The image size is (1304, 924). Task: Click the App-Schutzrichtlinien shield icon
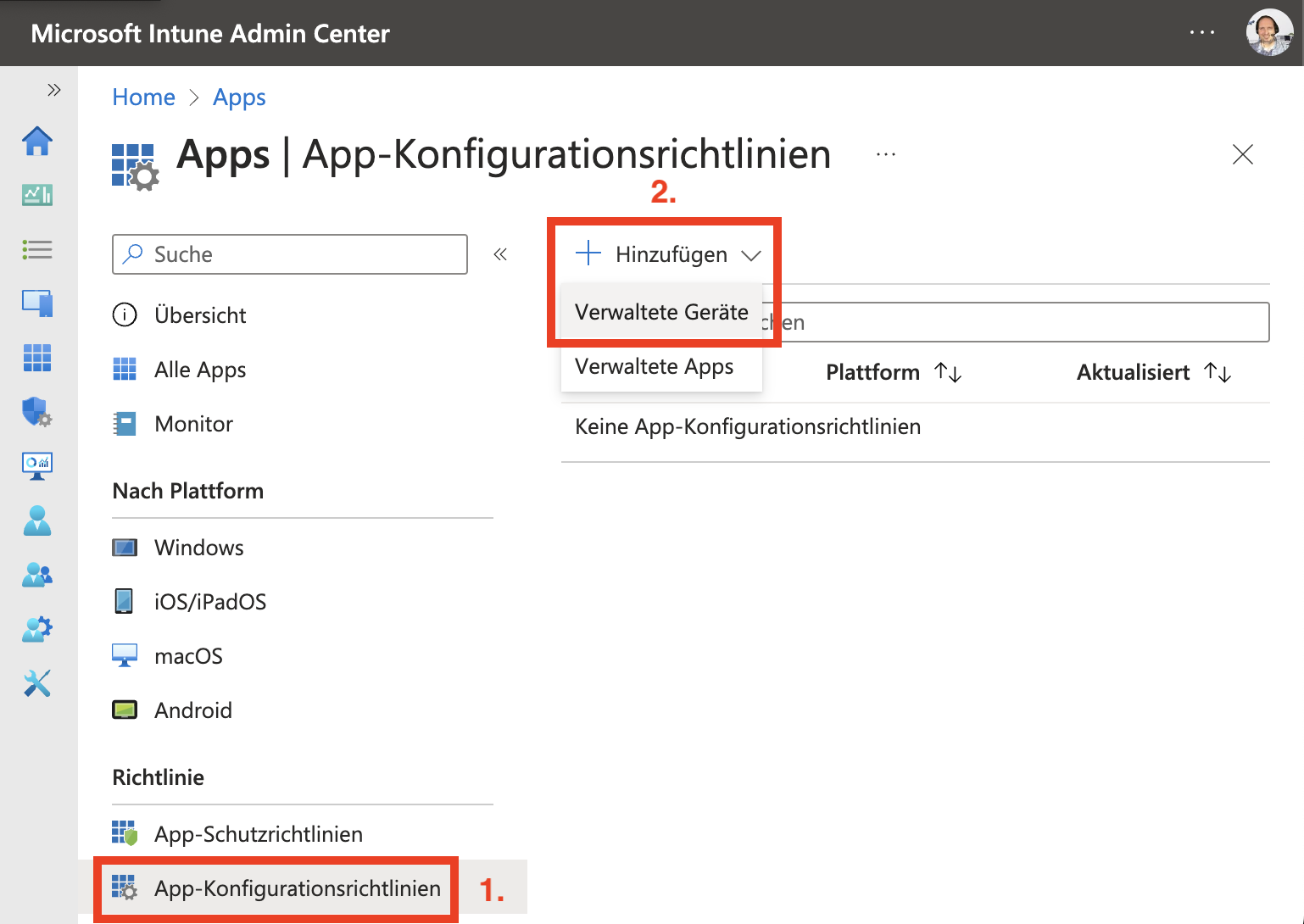[x=125, y=834]
